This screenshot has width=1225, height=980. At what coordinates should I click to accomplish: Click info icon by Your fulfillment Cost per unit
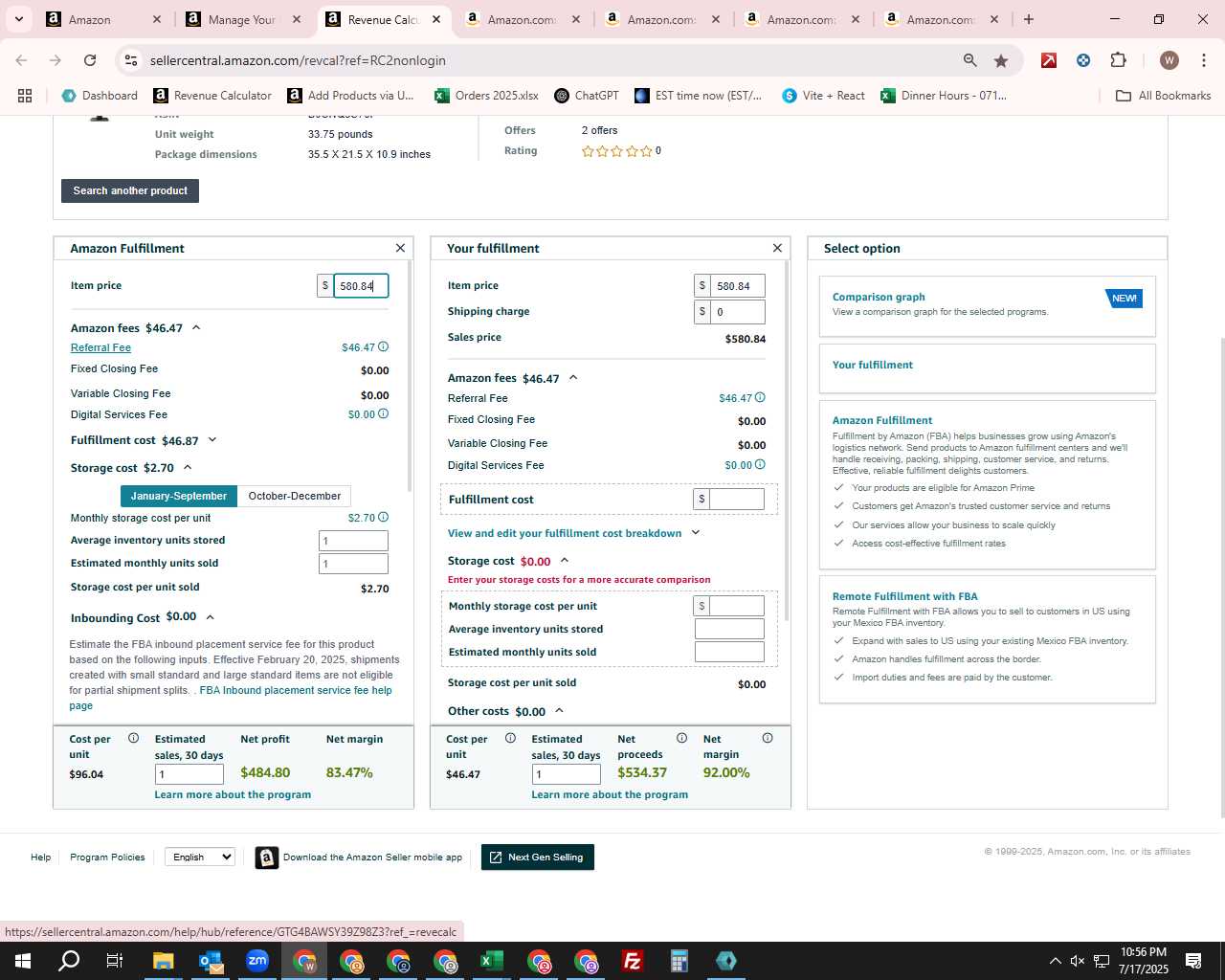click(510, 738)
